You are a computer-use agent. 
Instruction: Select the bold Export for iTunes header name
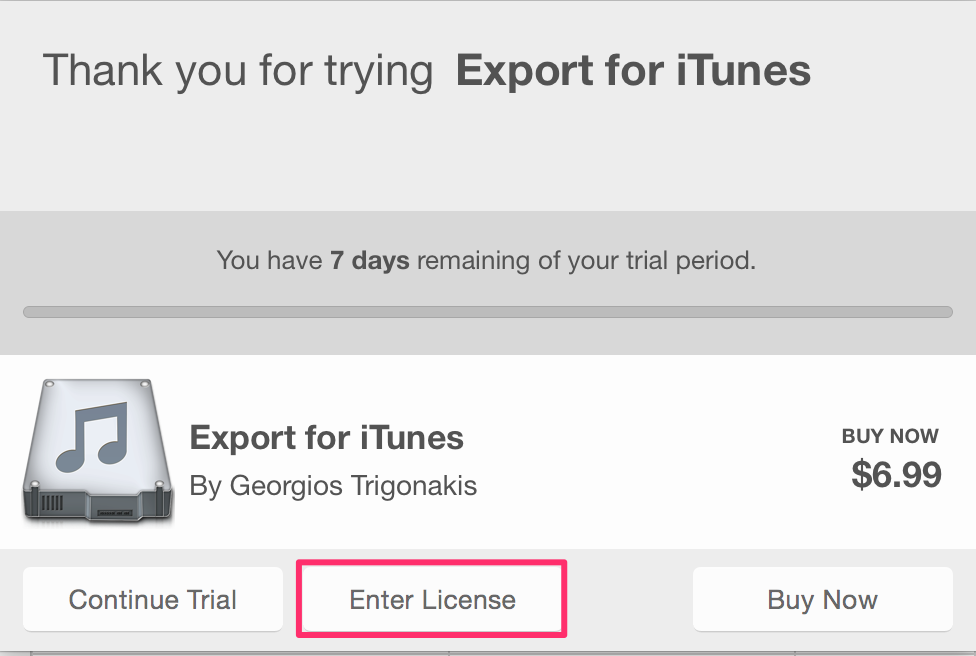(x=634, y=70)
